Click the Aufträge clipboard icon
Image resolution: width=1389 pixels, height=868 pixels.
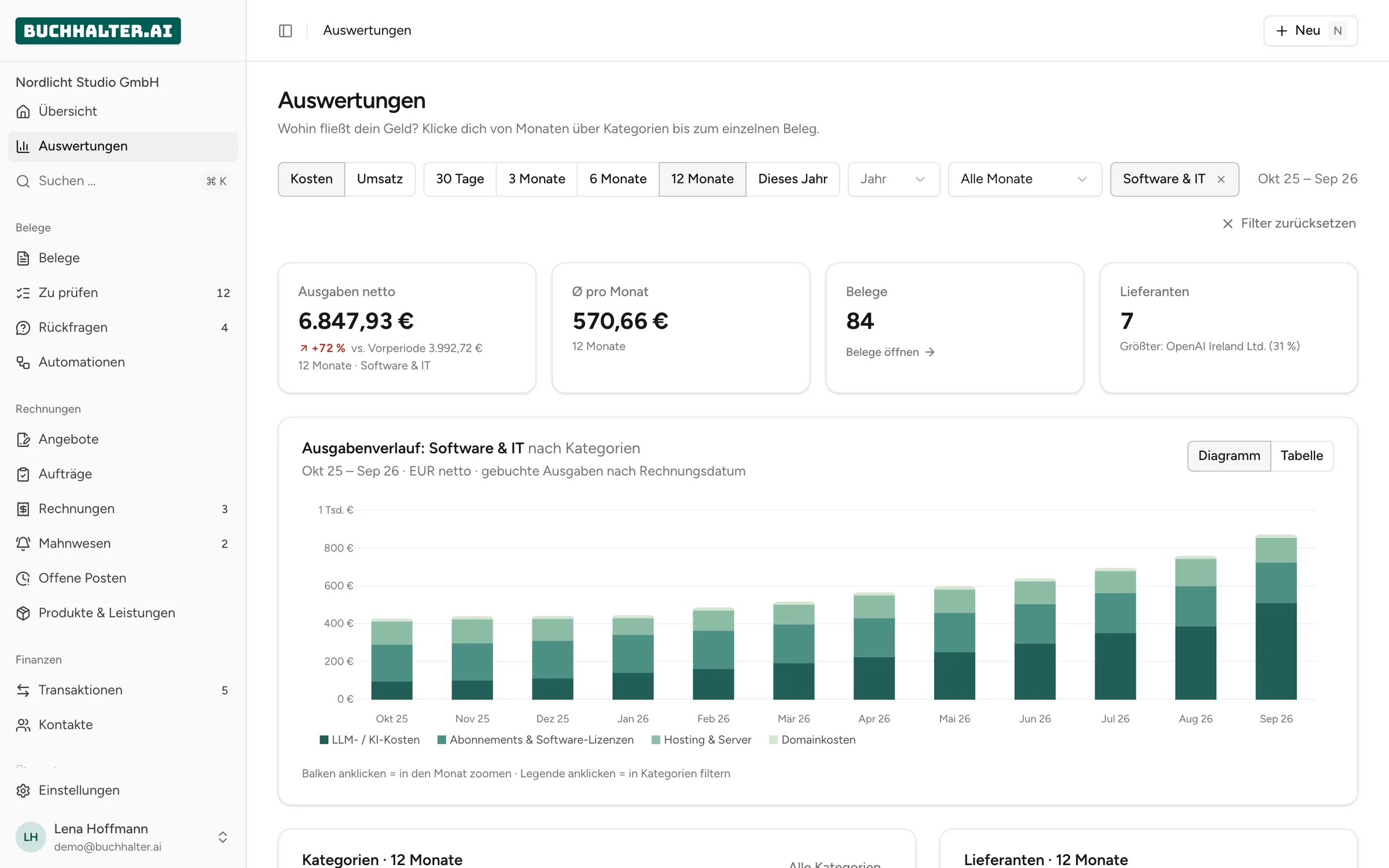tap(23, 474)
